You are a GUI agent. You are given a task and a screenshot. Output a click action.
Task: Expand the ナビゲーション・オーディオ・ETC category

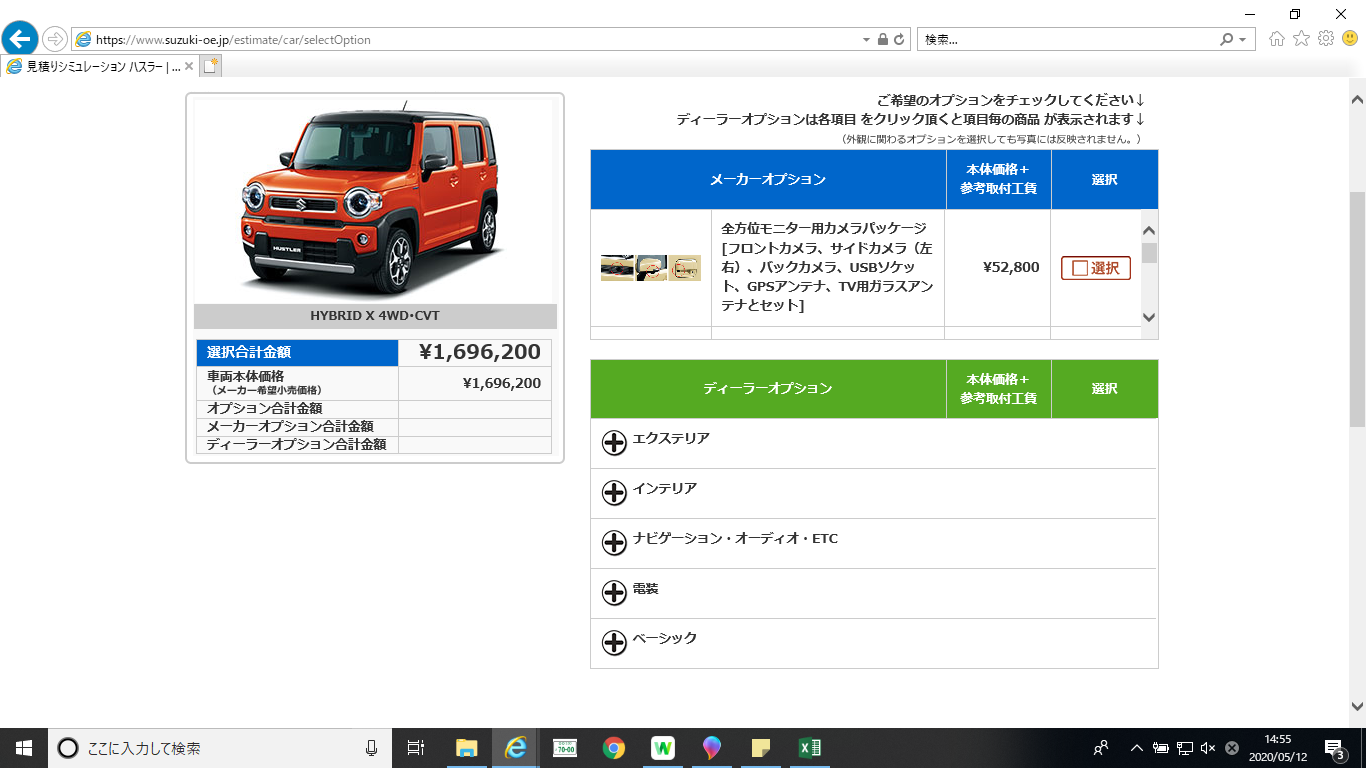pyautogui.click(x=614, y=543)
